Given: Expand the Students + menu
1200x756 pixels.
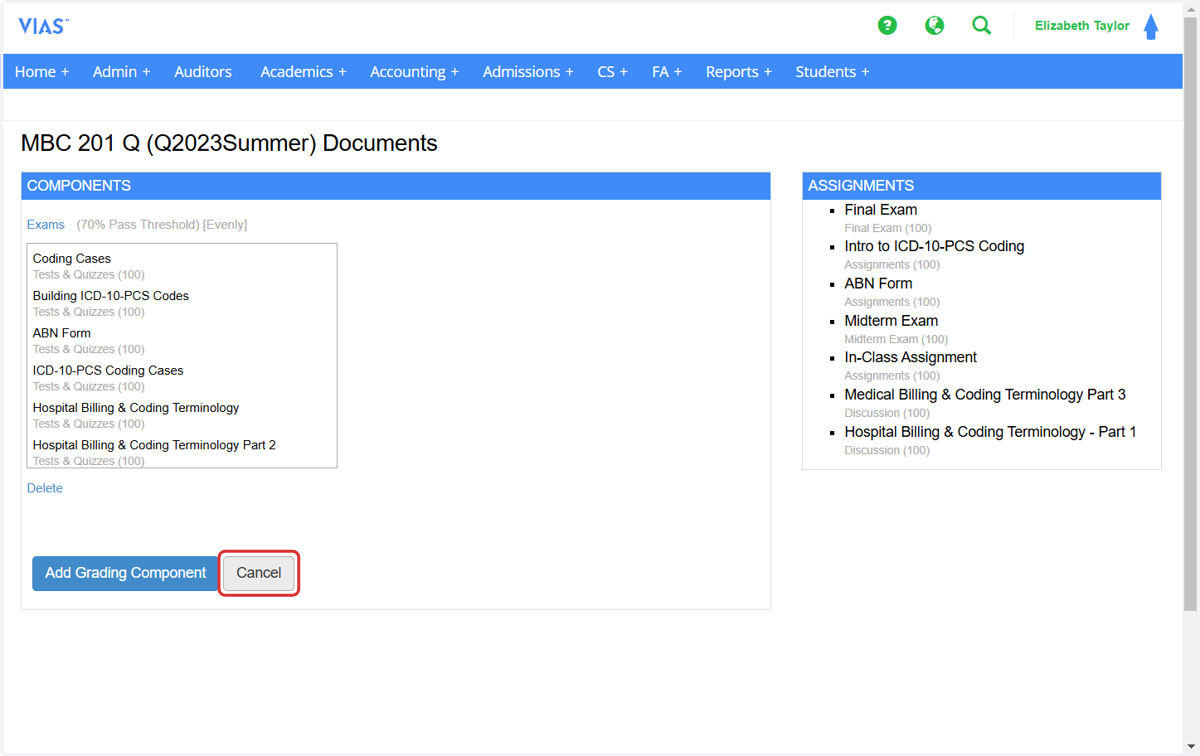Looking at the screenshot, I should 832,72.
